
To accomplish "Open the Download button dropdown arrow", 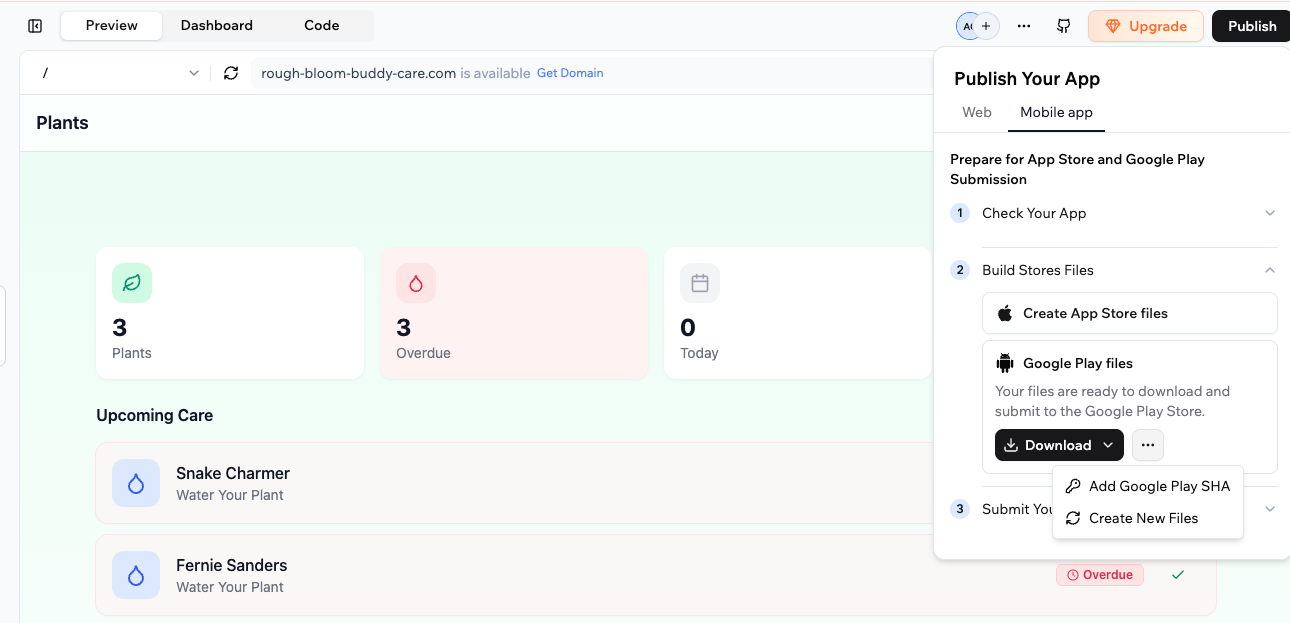I will pos(1108,445).
